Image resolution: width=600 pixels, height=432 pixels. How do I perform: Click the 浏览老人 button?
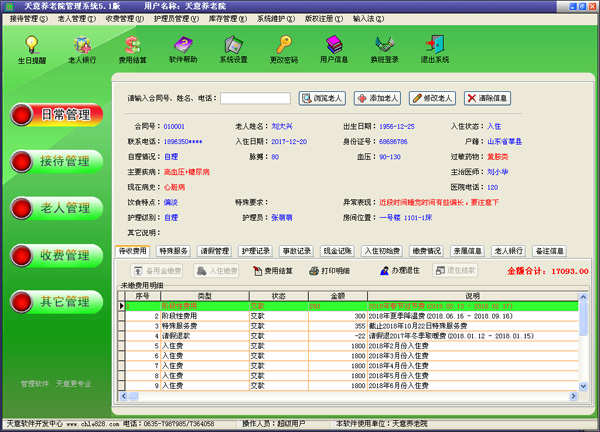click(322, 98)
